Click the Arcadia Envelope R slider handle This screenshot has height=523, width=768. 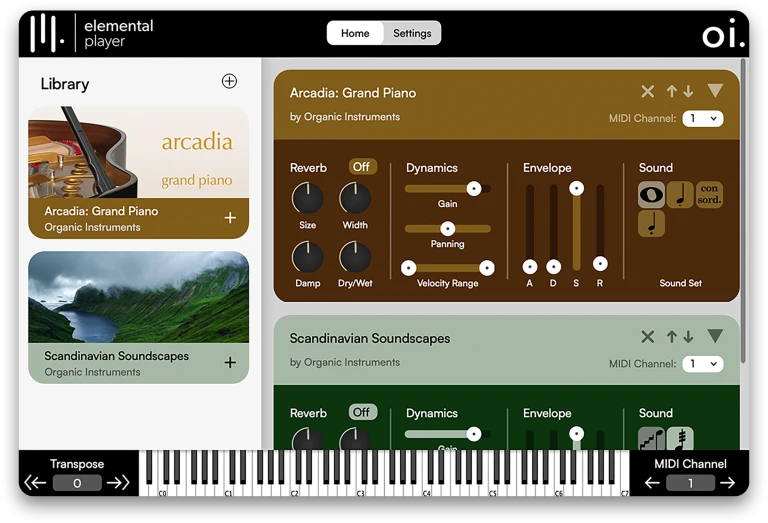point(600,264)
